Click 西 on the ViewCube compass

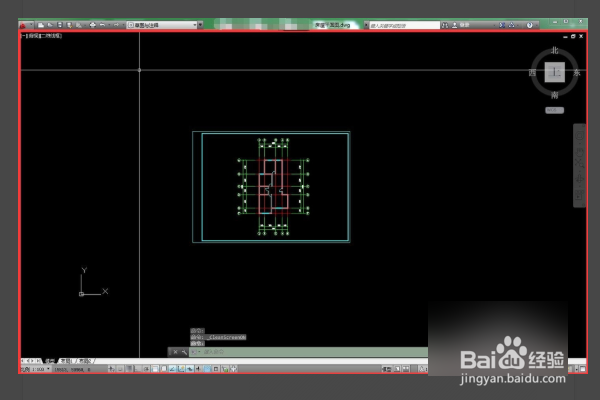(532, 73)
